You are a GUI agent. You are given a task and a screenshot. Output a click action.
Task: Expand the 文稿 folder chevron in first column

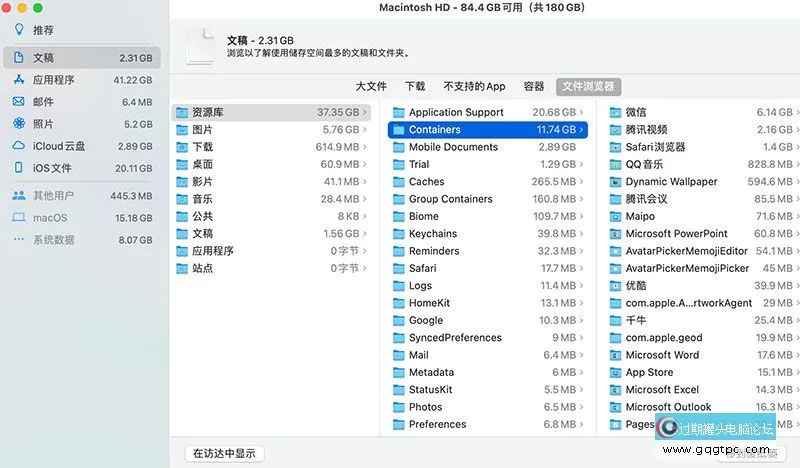(364, 234)
